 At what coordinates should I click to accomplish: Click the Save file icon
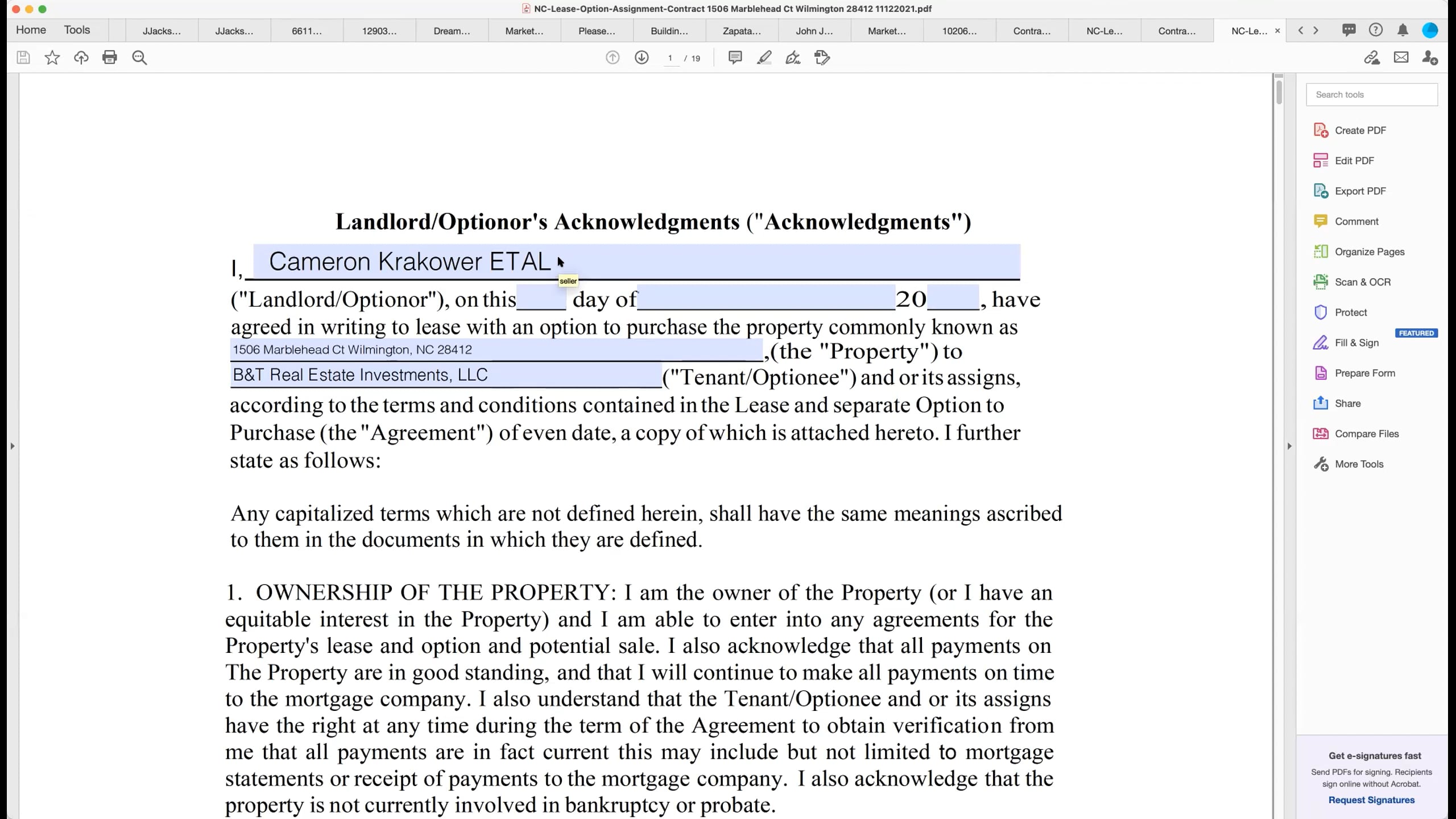coord(23,57)
